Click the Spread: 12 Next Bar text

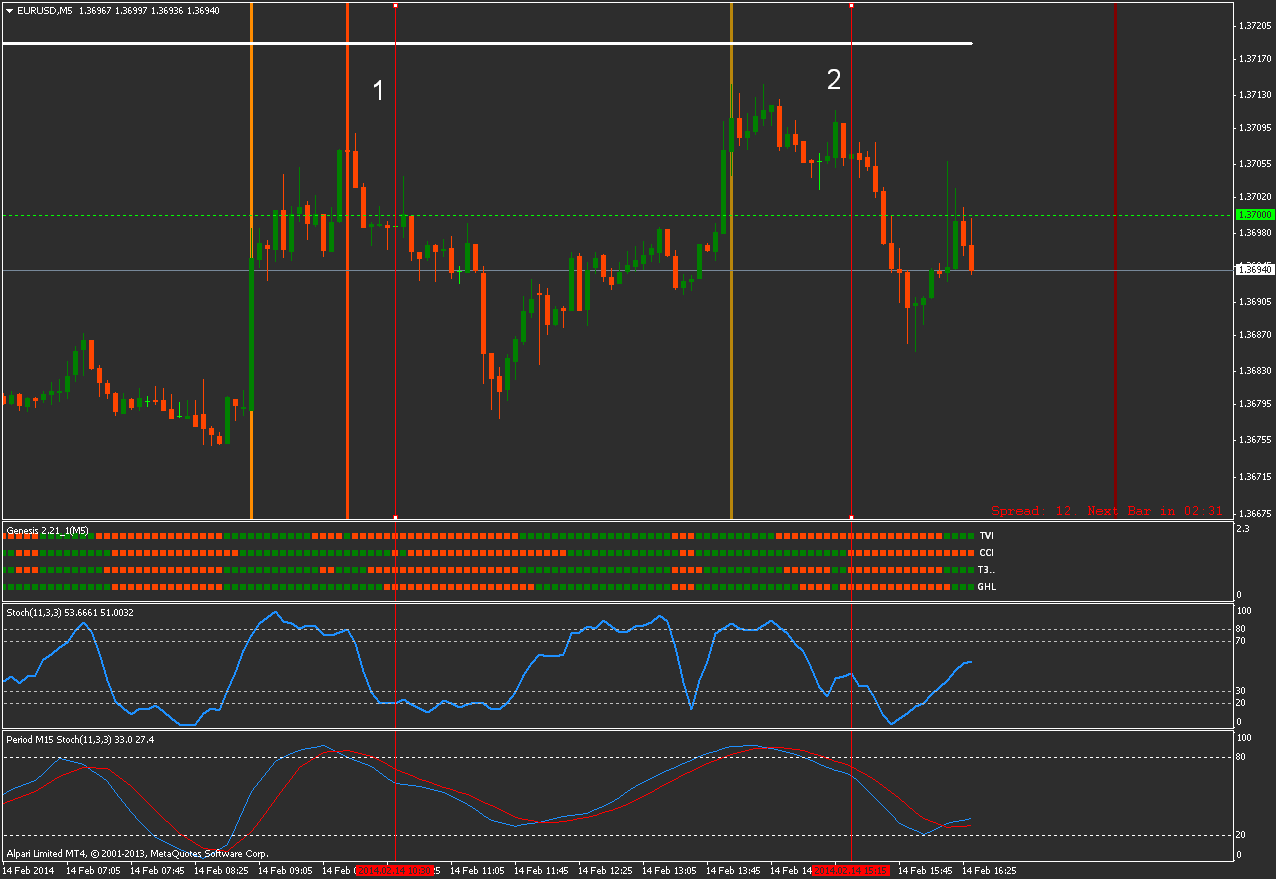(1107, 511)
